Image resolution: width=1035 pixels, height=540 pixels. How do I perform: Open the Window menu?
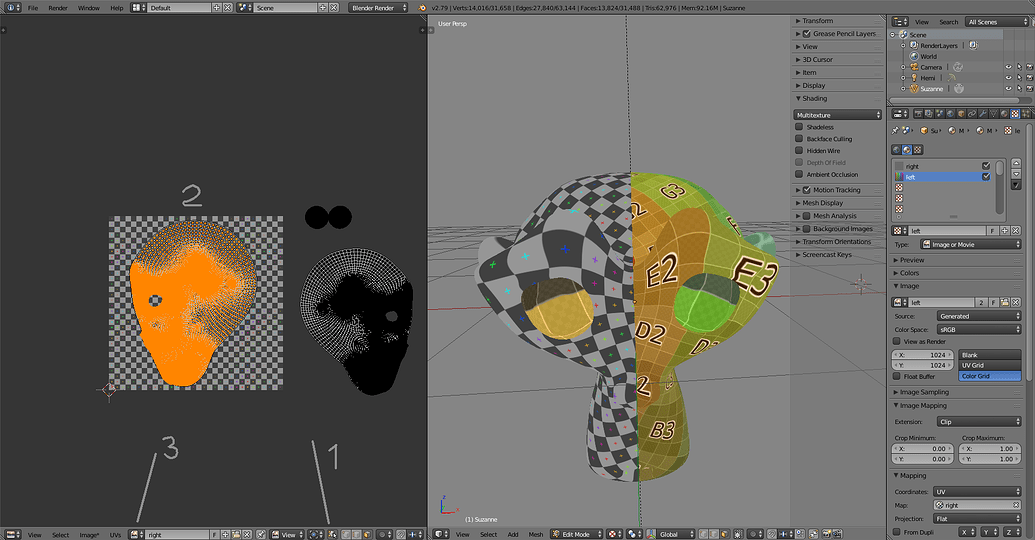click(89, 8)
